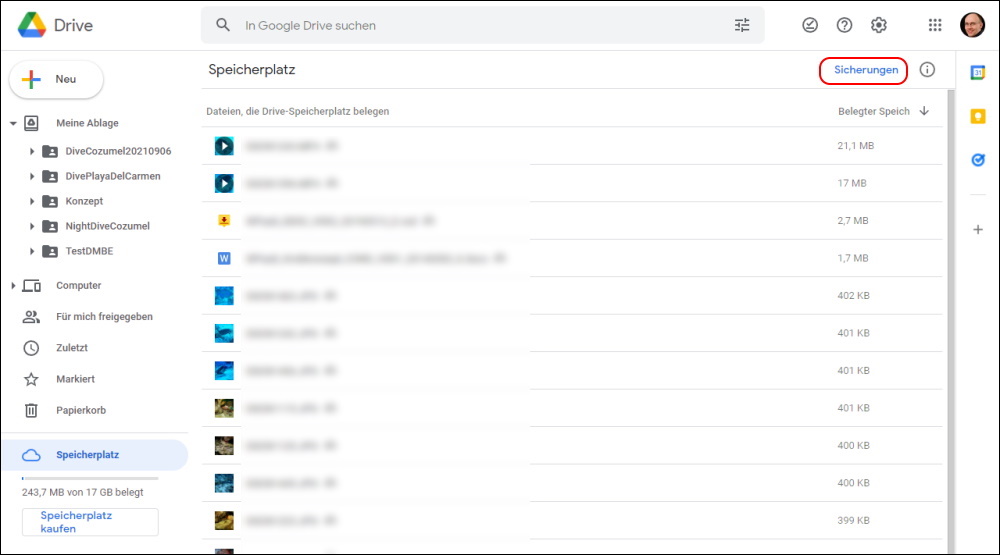
Task: Click the storage usage progress bar
Action: (90, 478)
